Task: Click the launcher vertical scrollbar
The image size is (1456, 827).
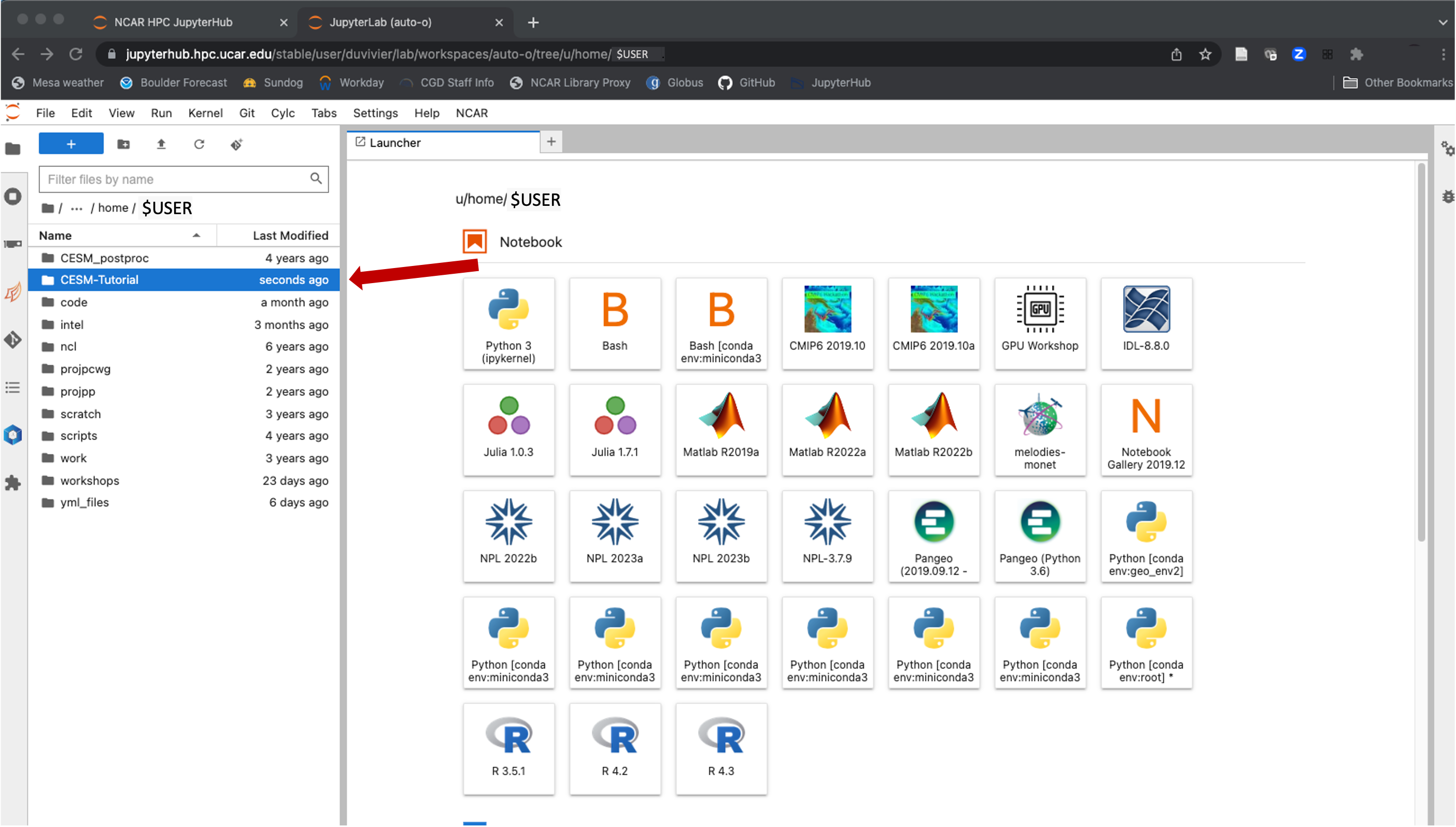Action: pyautogui.click(x=1421, y=352)
